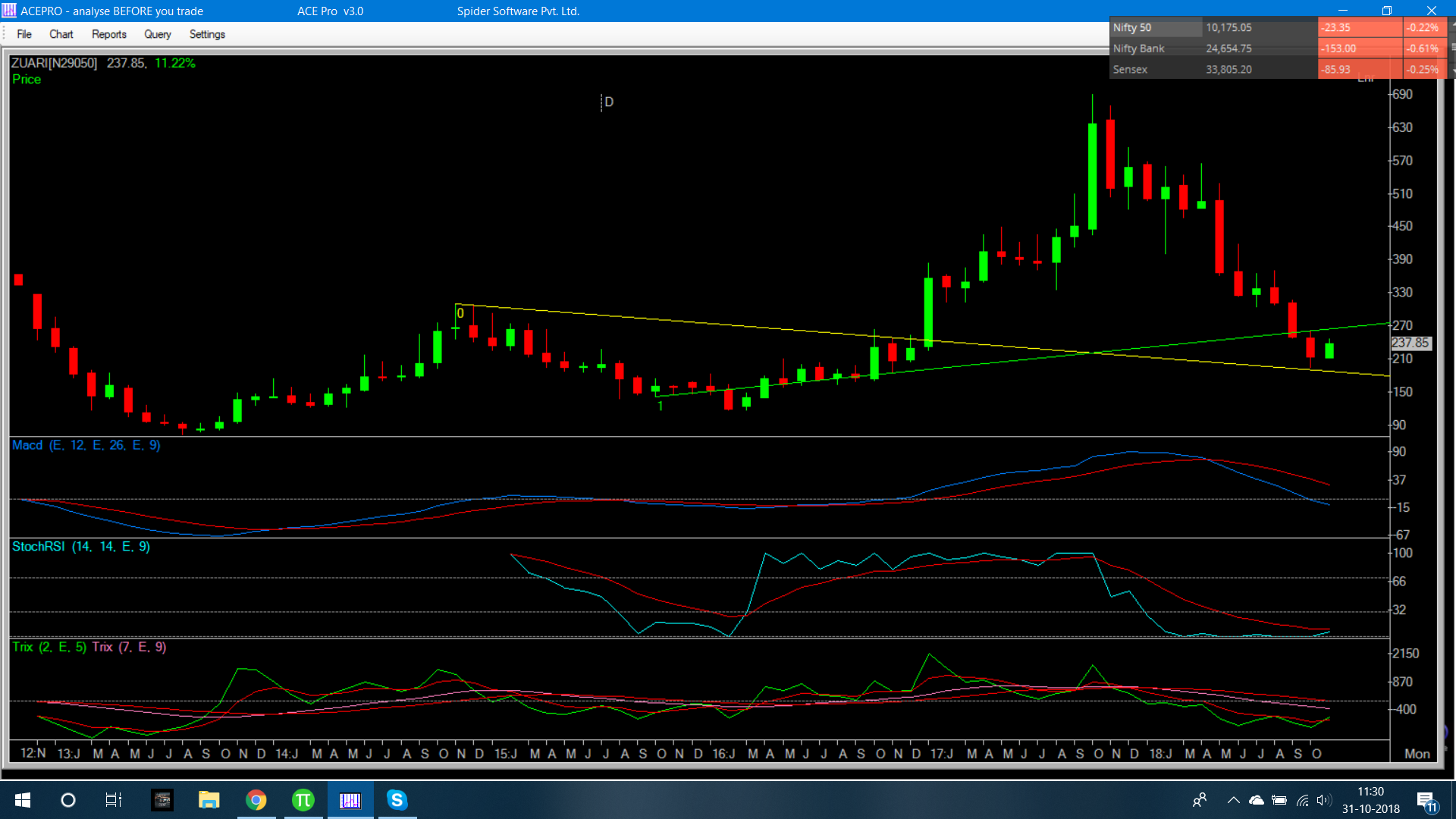The height and width of the screenshot is (819, 1456).
Task: Expand the hidden system tray icons chevron
Action: coord(1233,800)
